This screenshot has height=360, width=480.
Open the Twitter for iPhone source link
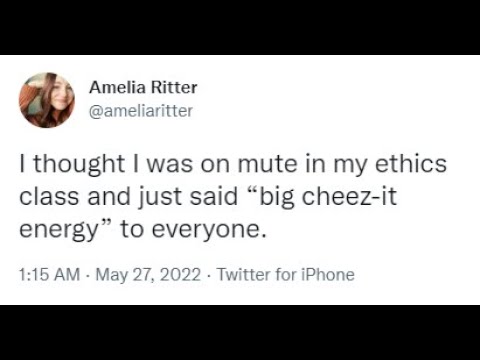click(286, 275)
